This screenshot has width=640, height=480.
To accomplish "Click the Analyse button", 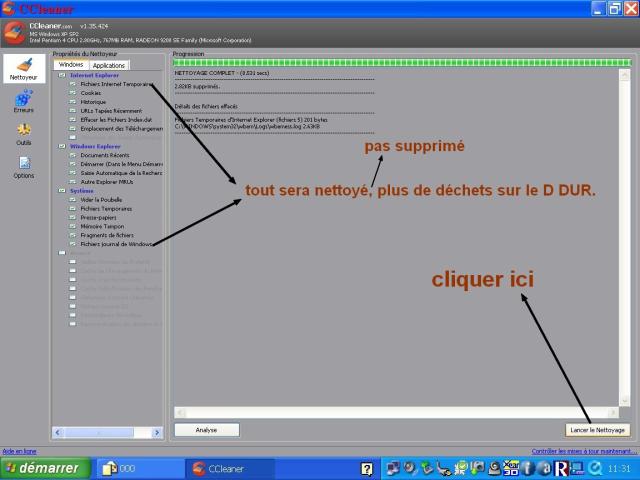I will click(x=207, y=430).
